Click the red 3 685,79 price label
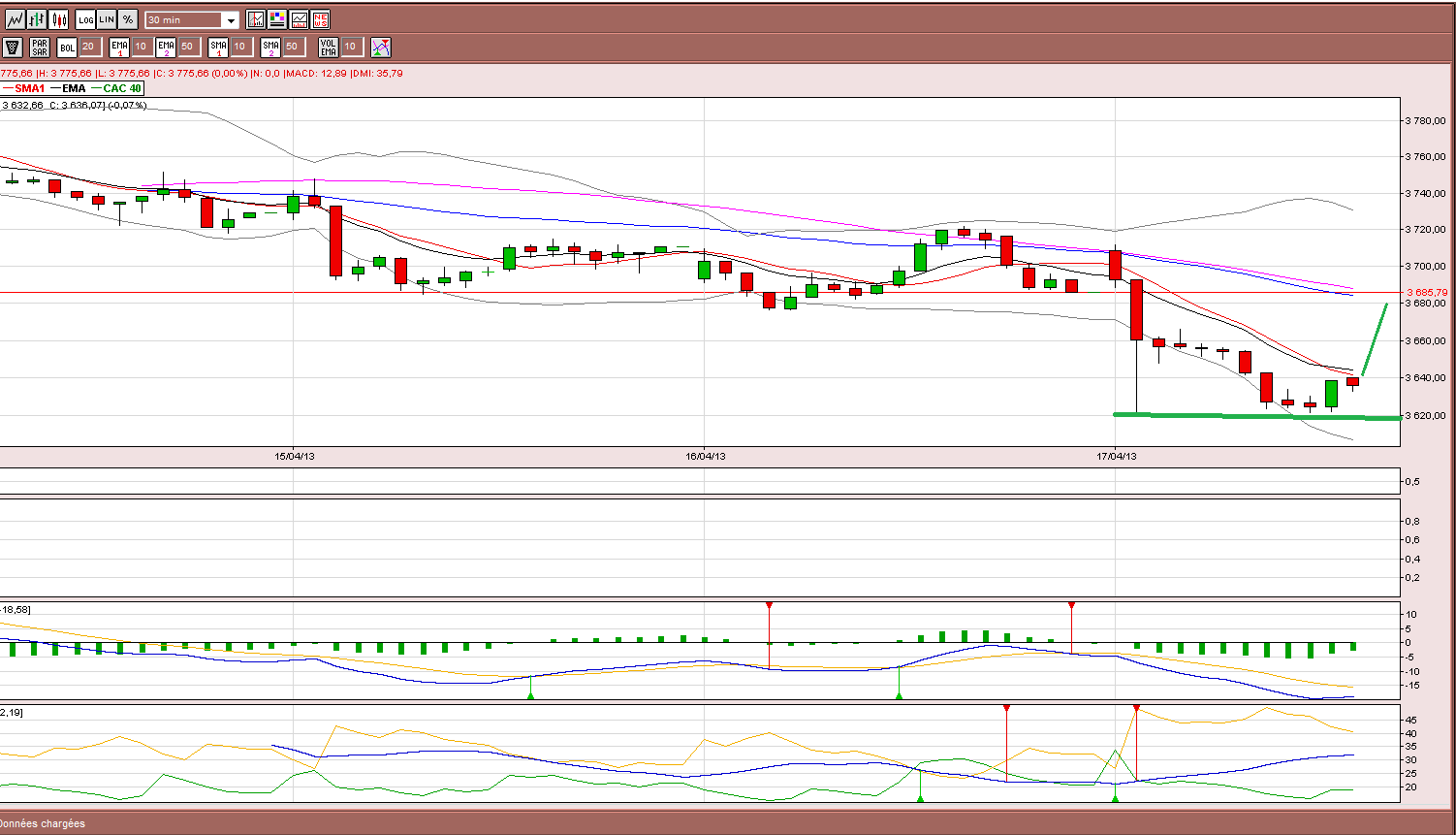 tap(1428, 292)
